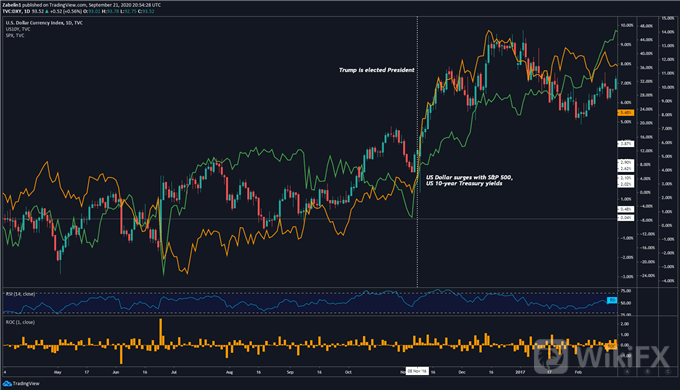
Task: Click the C scale button at bottom right
Action: (667, 372)
